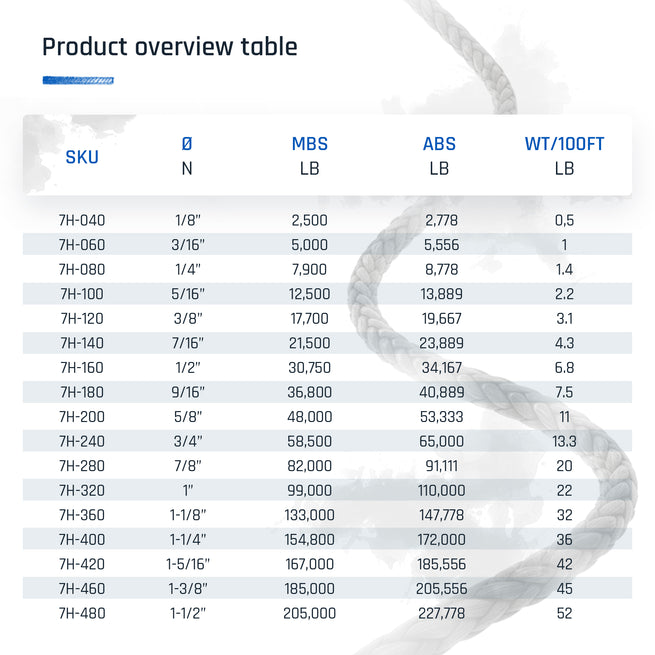This screenshot has width=655, height=655.
Task: Select the 7/16" diameter cell
Action: pos(188,343)
